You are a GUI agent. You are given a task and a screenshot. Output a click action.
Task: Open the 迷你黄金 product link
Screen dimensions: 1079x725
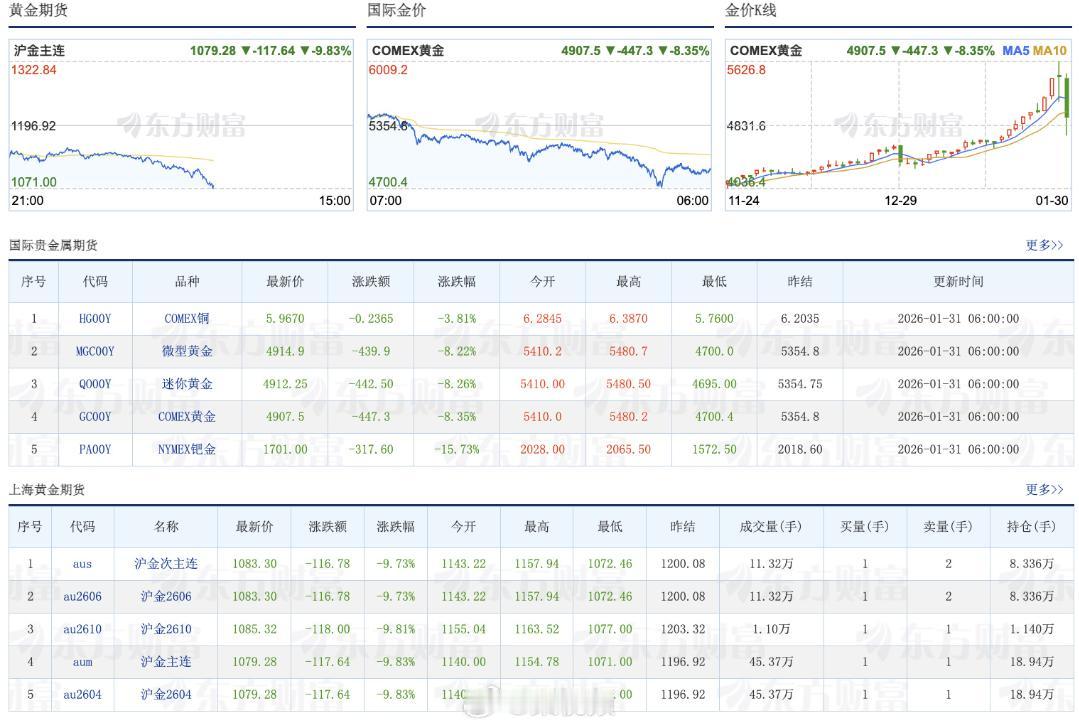tap(186, 384)
